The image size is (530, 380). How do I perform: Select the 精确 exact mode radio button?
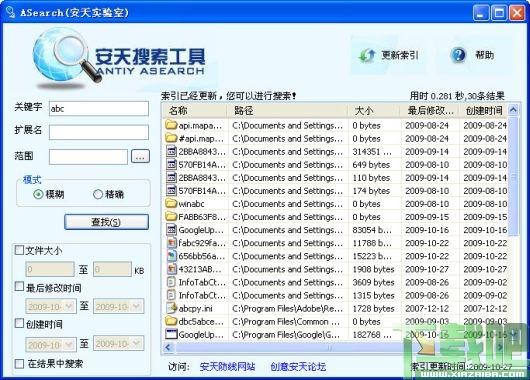(98, 194)
